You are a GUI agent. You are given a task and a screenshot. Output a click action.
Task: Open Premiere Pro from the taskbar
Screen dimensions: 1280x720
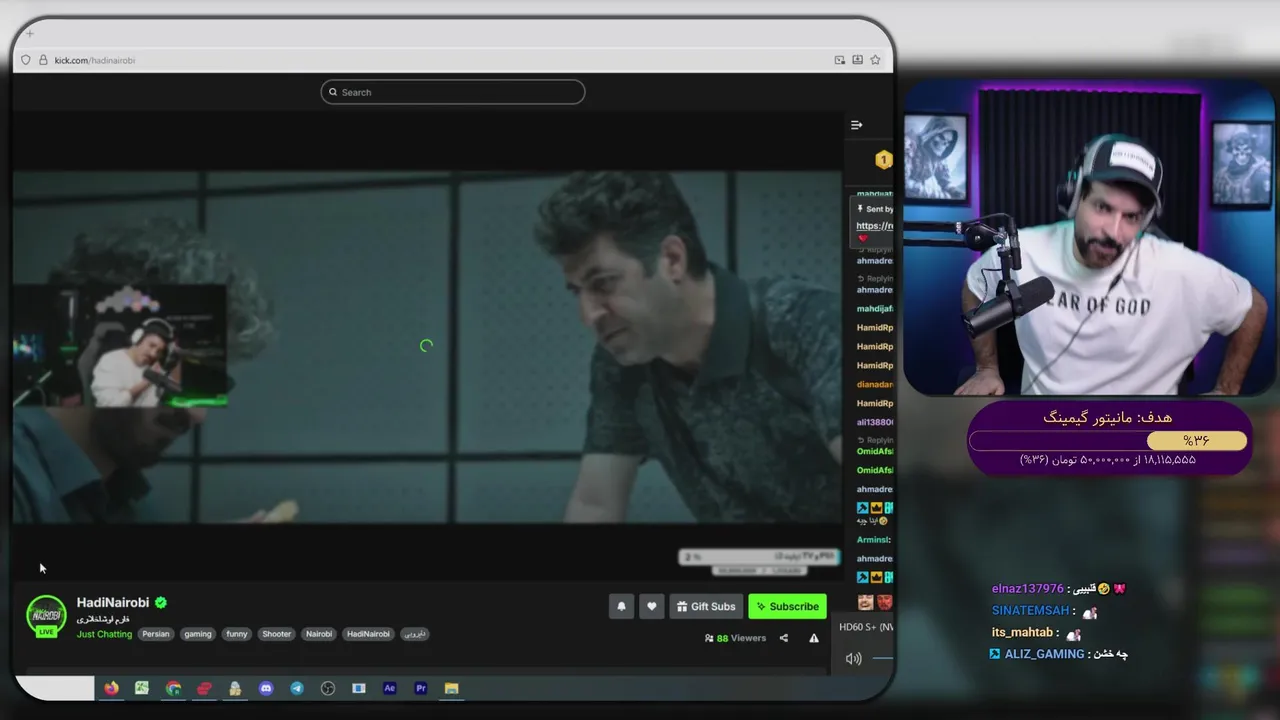pos(421,688)
